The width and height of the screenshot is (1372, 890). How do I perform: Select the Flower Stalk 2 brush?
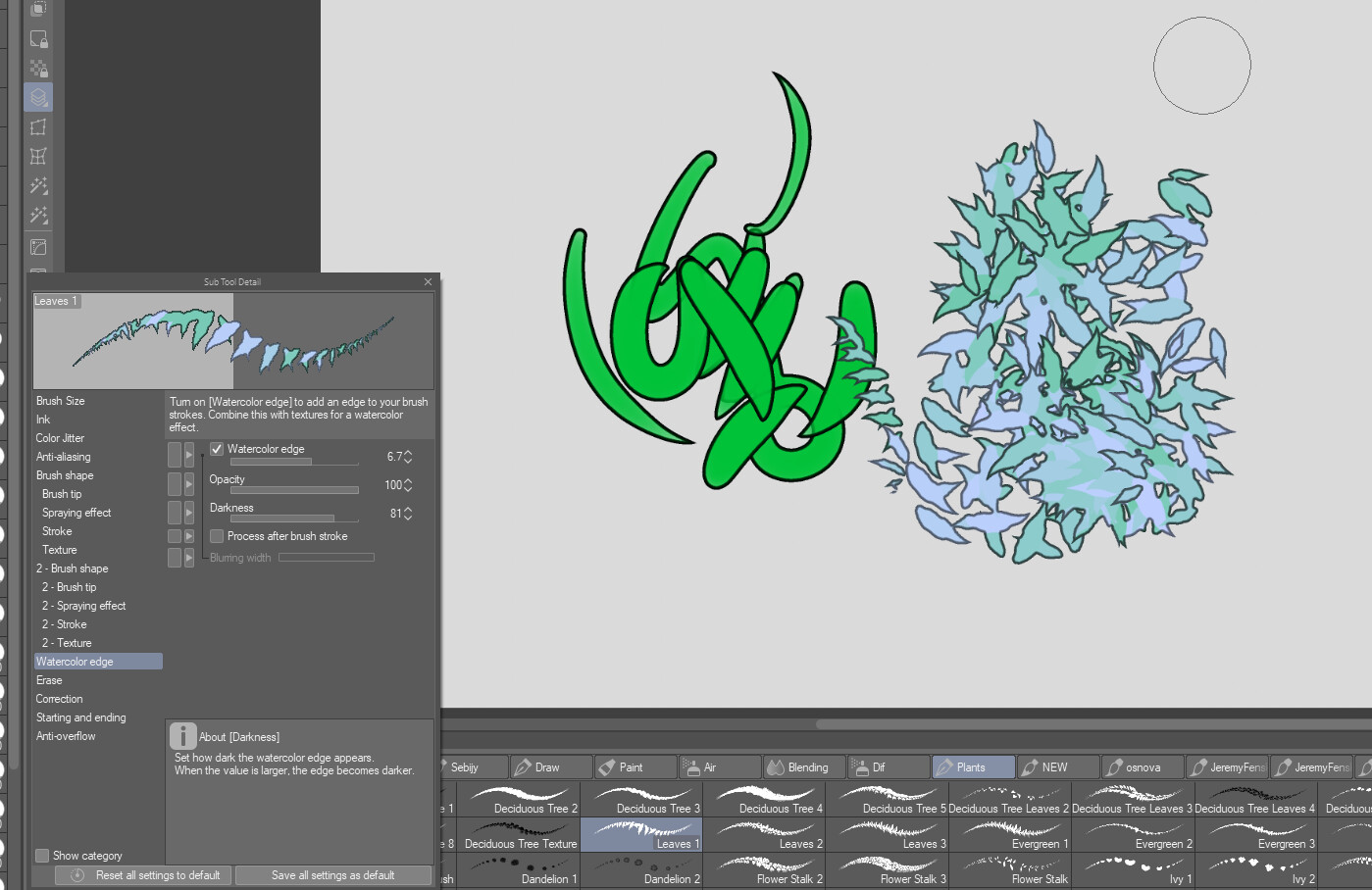[764, 869]
